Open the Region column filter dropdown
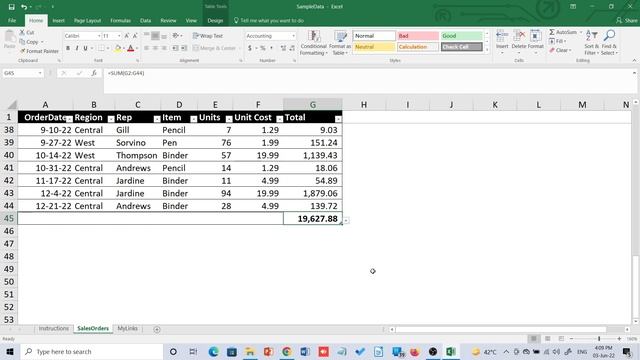This screenshot has width=640, height=360. (x=111, y=119)
